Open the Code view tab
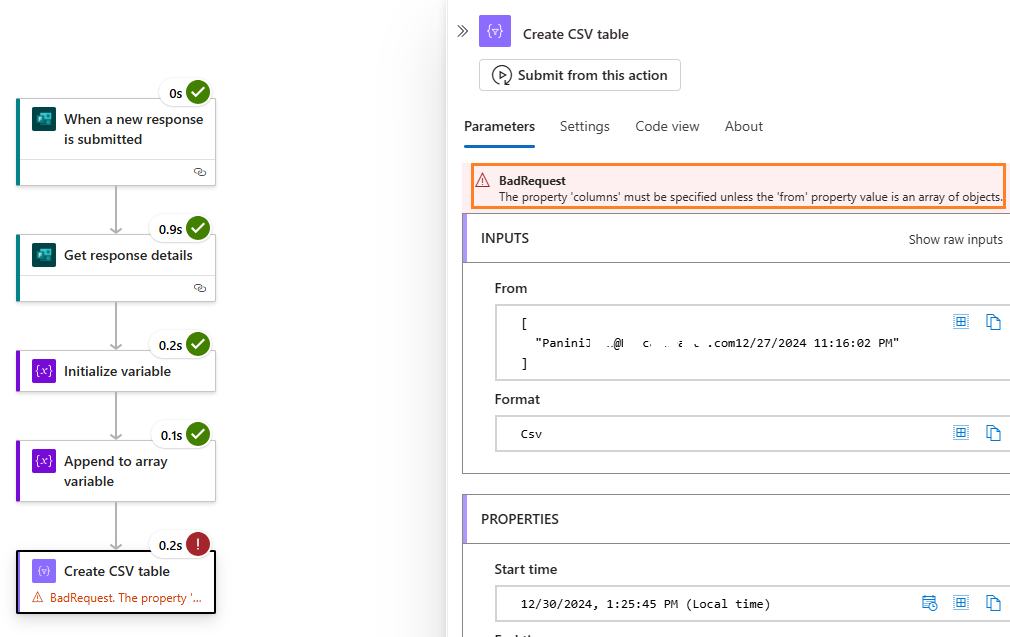1010x637 pixels. [x=667, y=126]
